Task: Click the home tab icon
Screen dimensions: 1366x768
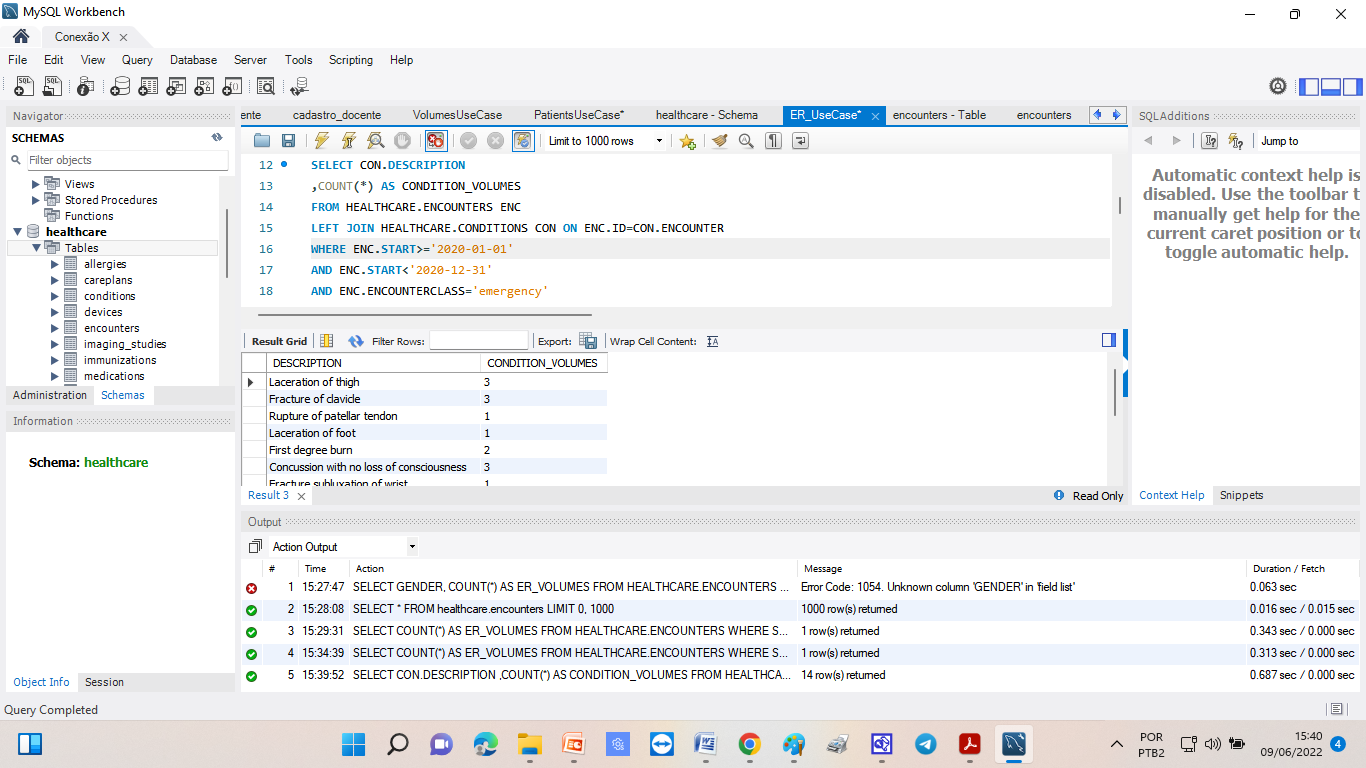Action: (20, 36)
